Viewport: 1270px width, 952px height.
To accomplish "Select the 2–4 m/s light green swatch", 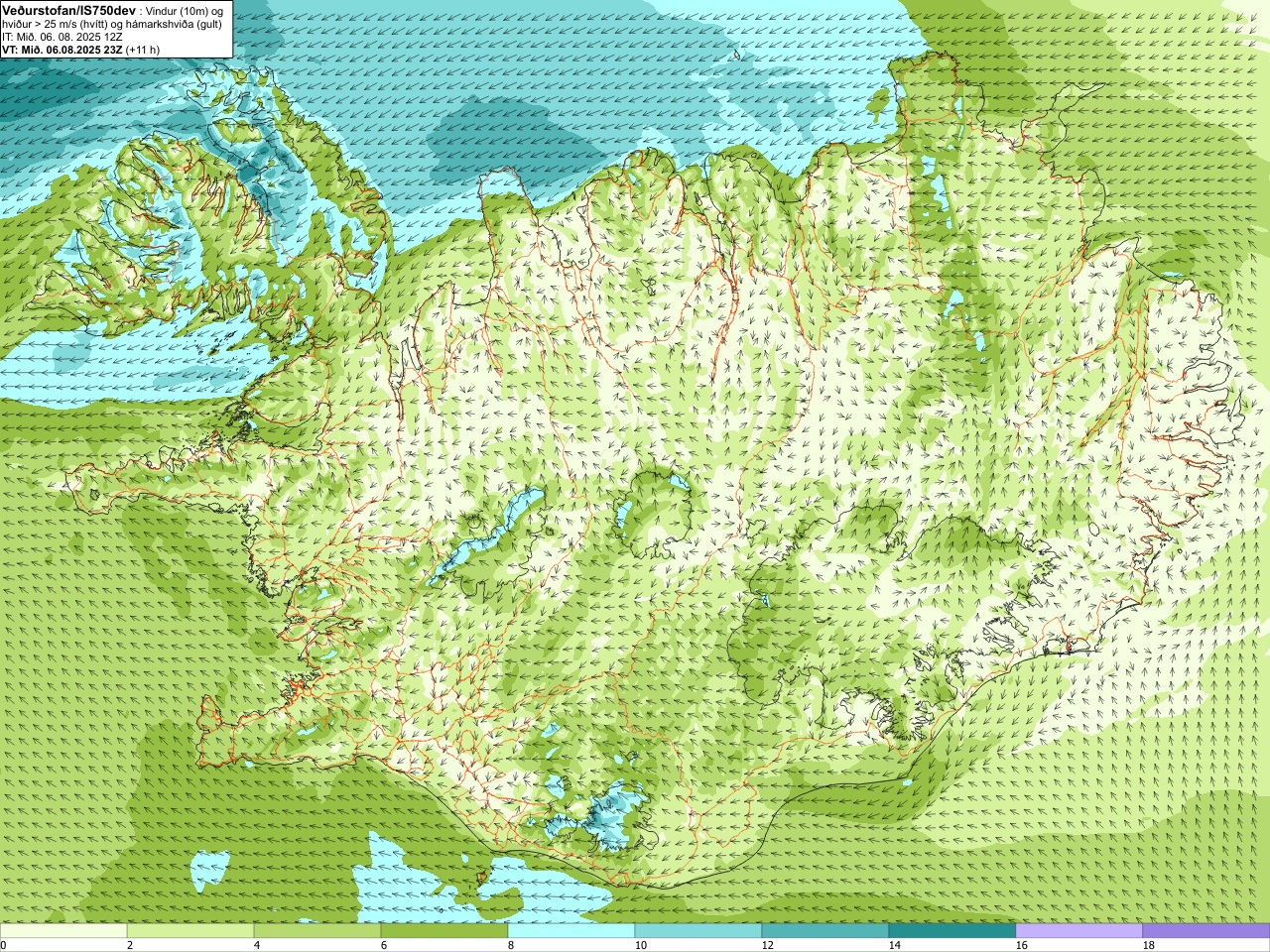I will 190,931.
